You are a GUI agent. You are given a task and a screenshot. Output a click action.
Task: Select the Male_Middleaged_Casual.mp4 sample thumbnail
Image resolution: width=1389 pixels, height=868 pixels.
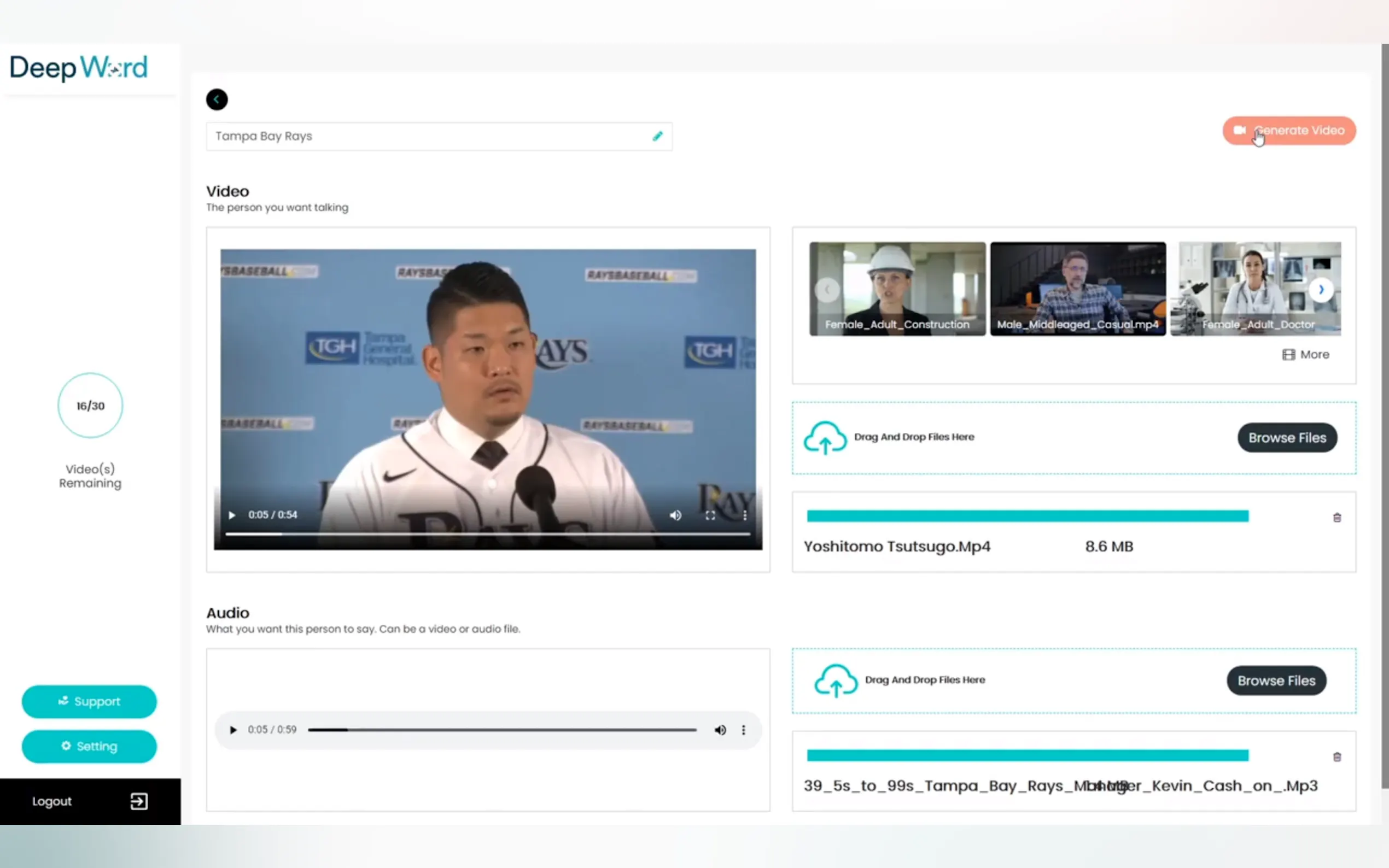pyautogui.click(x=1078, y=289)
